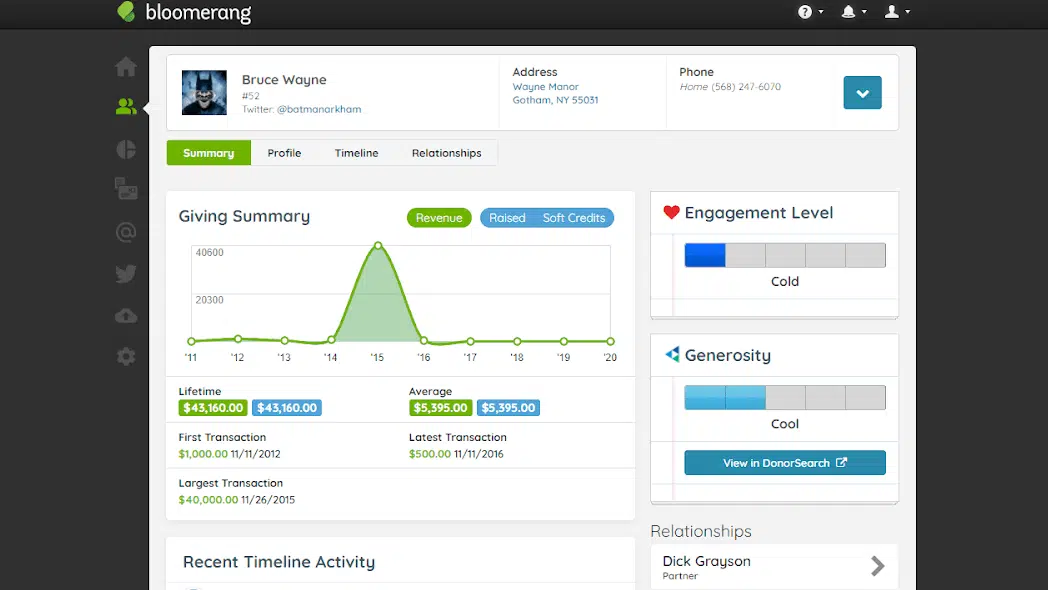Open the cloud upload import icon

pyautogui.click(x=126, y=316)
